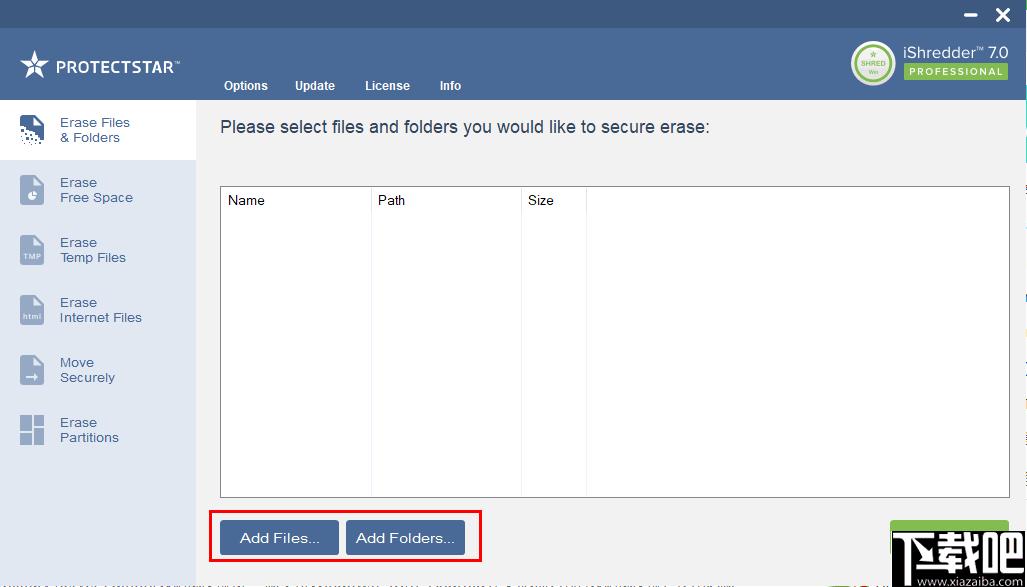1027x587 pixels.
Task: Open the Move Securely file icon
Action: point(32,370)
